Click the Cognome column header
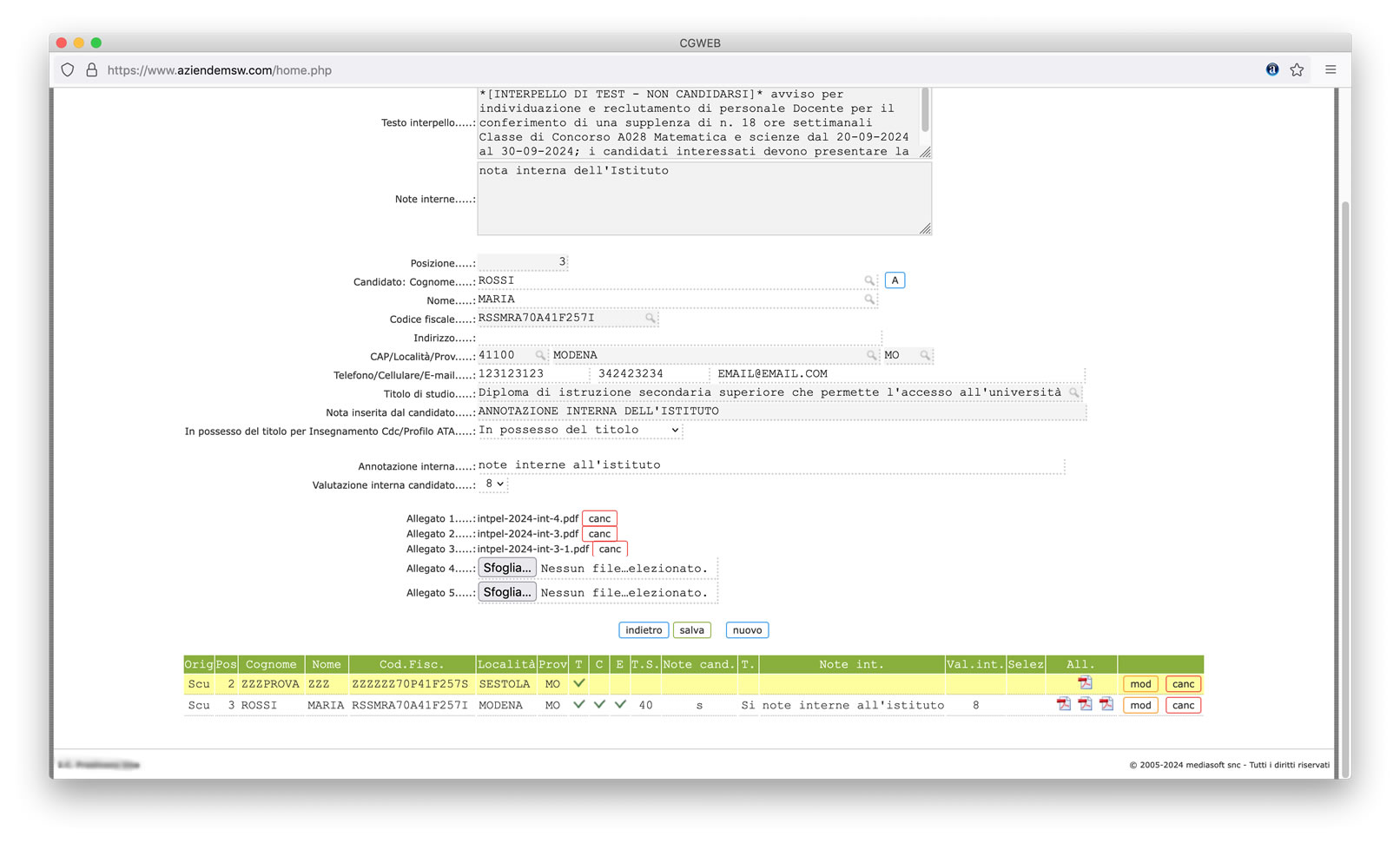This screenshot has height=843, width=1400. 271,664
